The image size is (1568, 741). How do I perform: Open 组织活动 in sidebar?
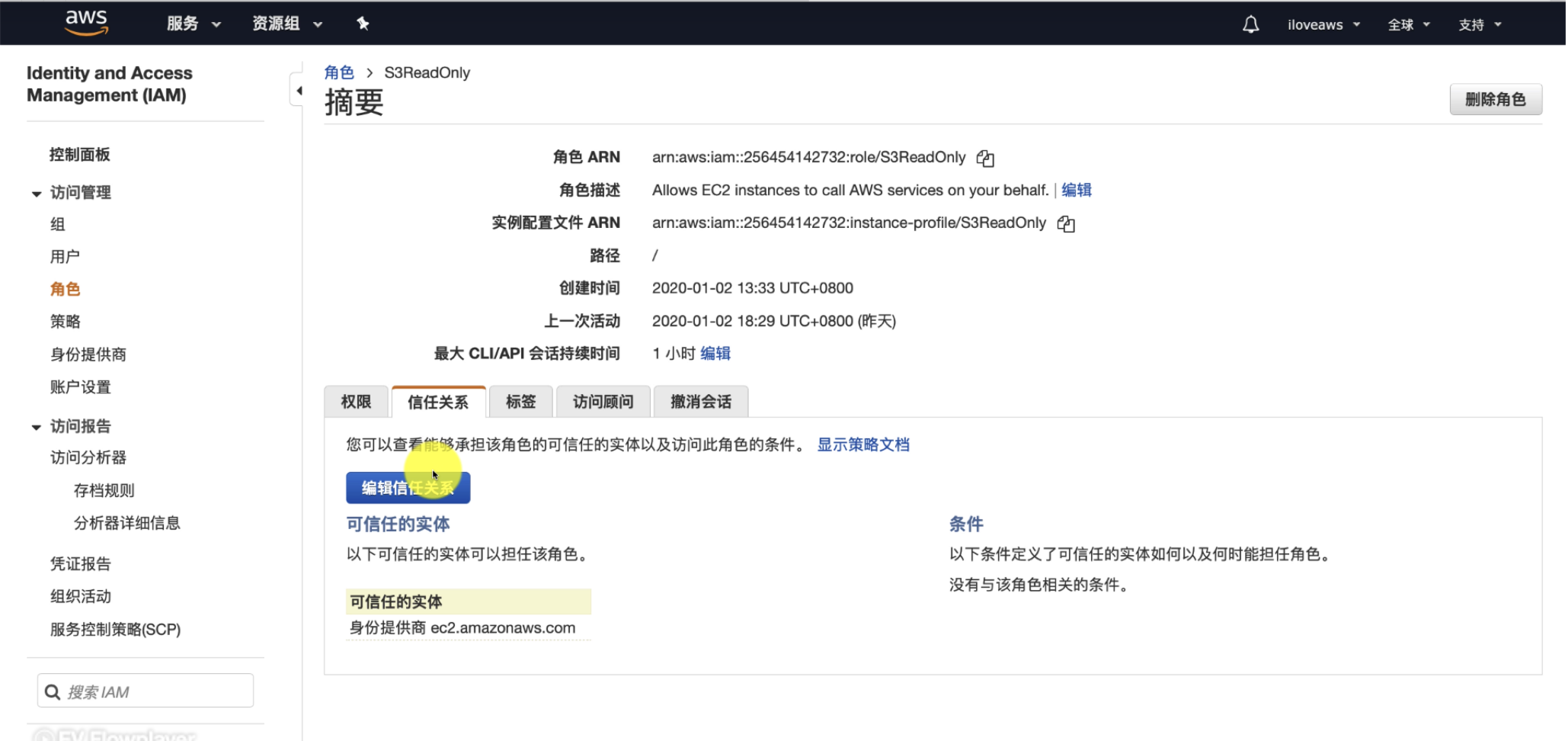[81, 596]
